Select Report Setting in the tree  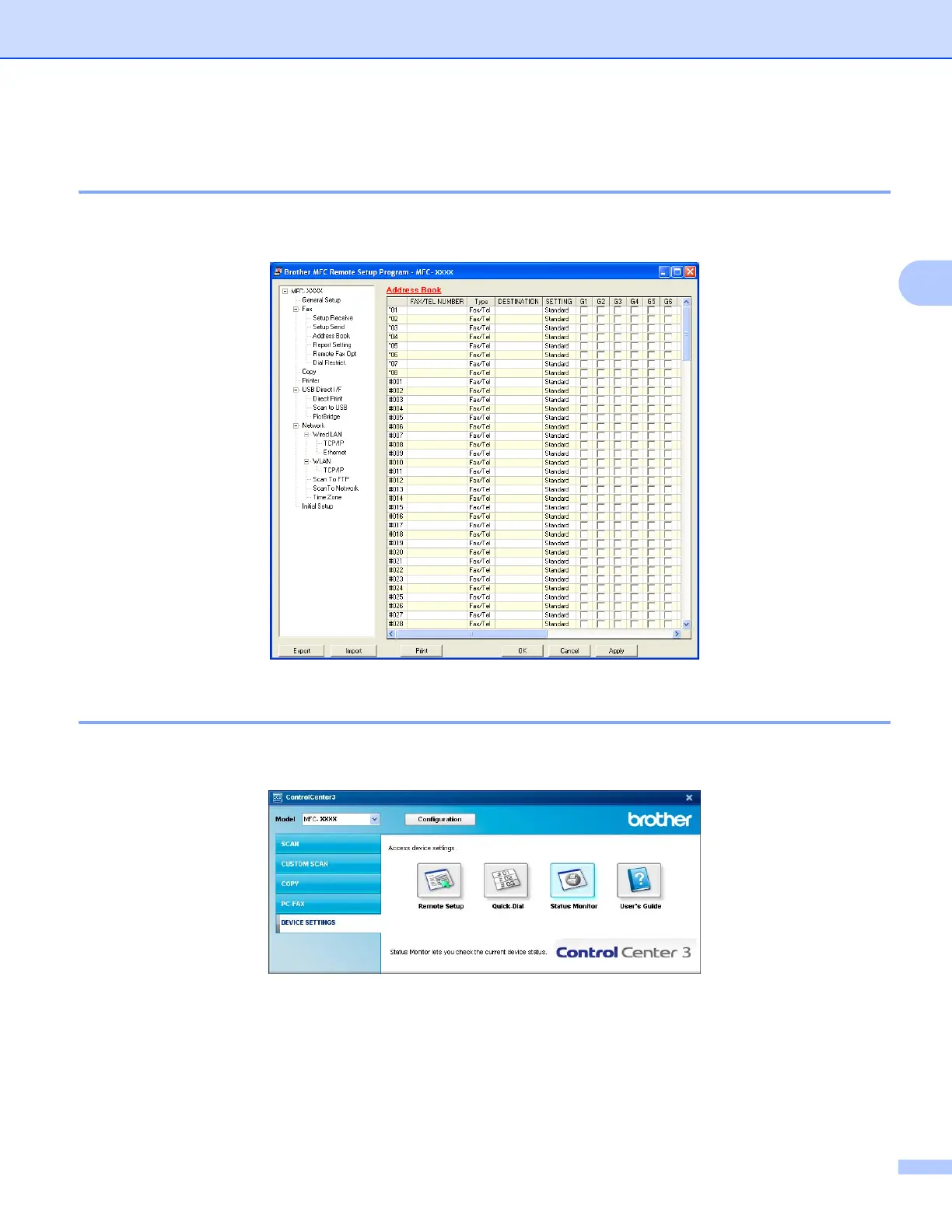[332, 345]
